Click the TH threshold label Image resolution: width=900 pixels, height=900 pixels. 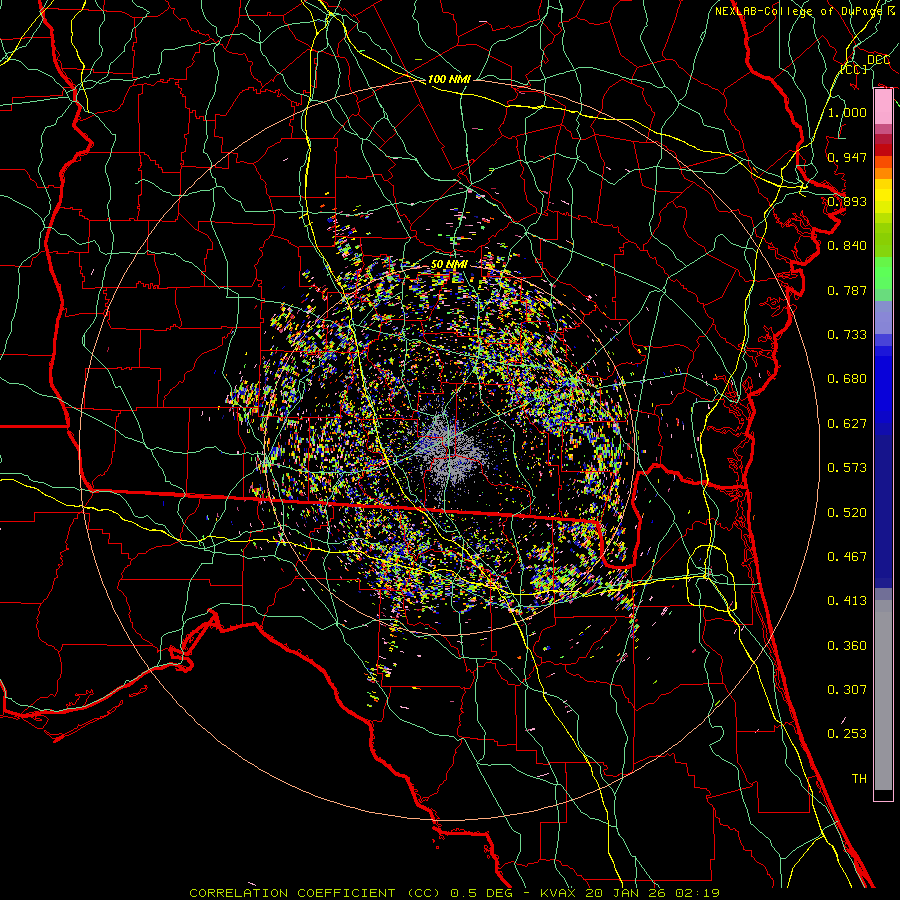(859, 779)
